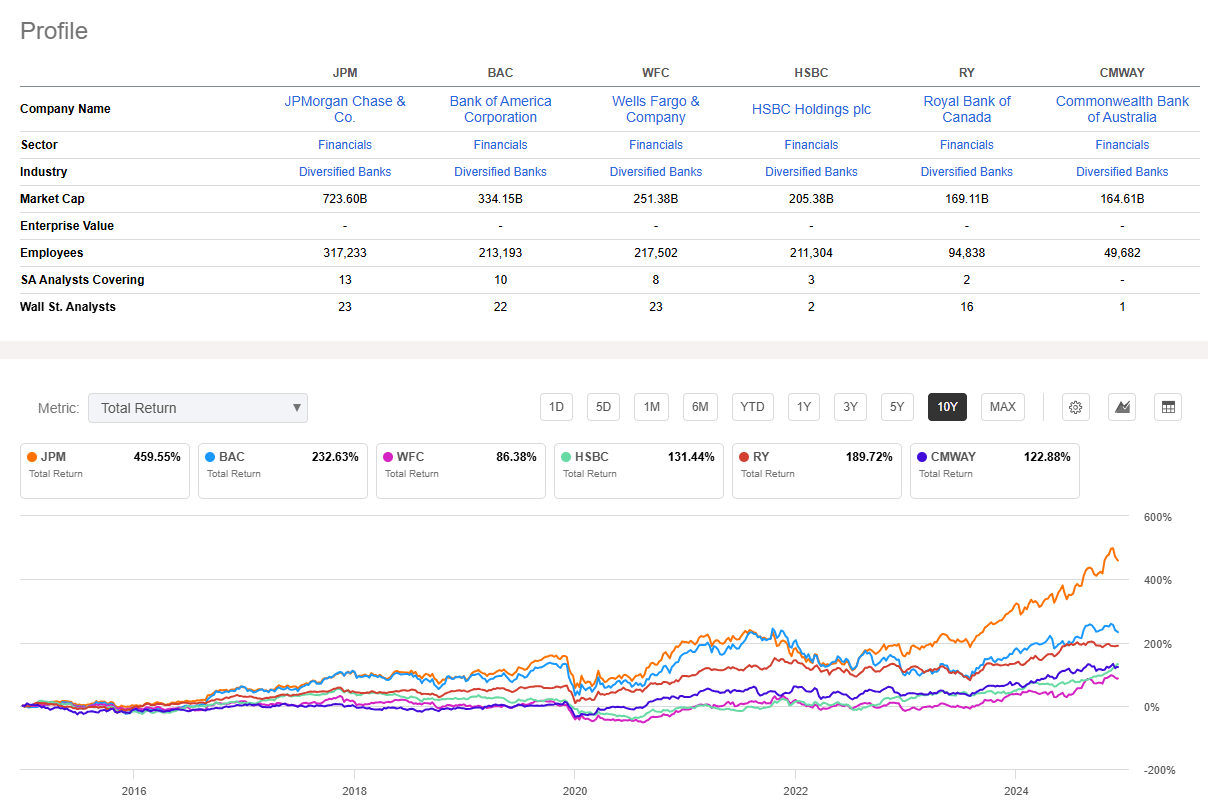
Task: Click Diversified Banks link under WFC
Action: pyautogui.click(x=656, y=171)
